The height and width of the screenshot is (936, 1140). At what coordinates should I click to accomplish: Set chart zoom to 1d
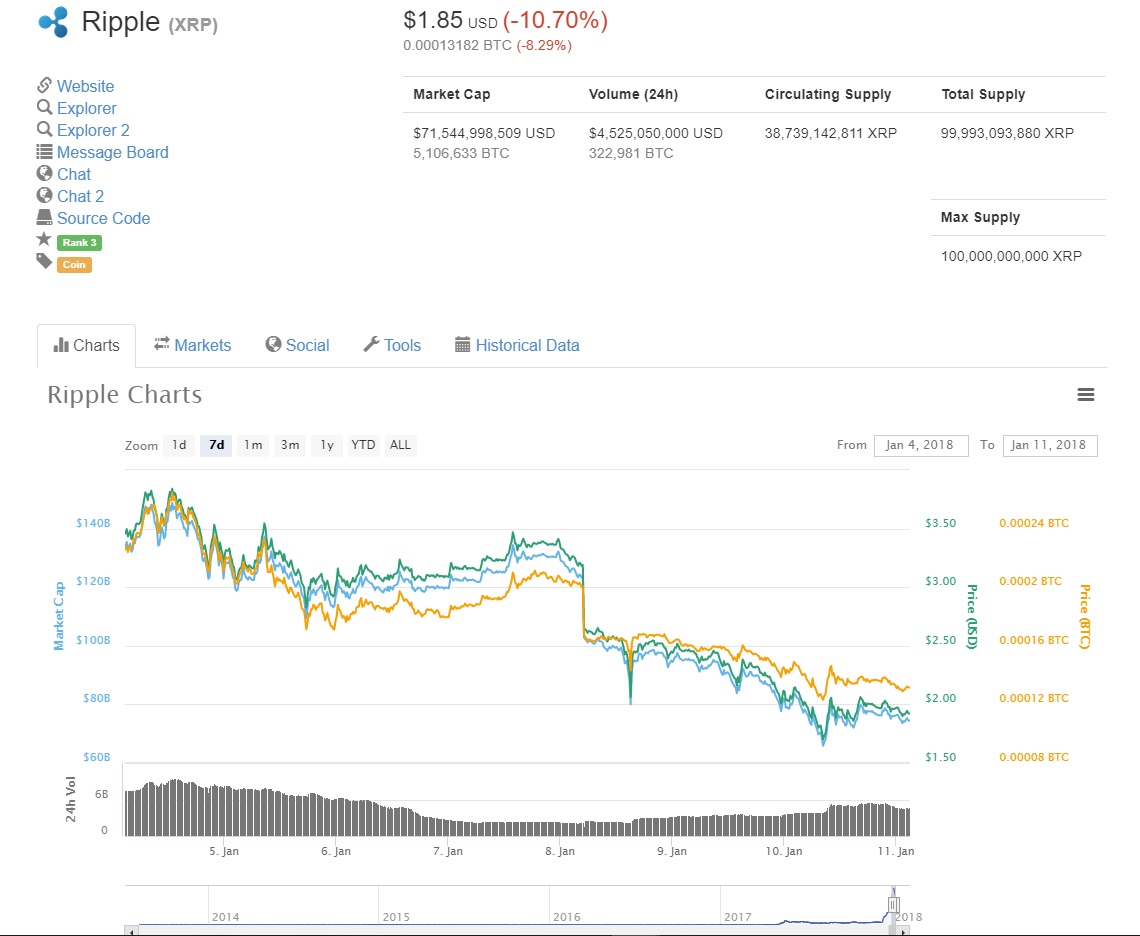(180, 445)
